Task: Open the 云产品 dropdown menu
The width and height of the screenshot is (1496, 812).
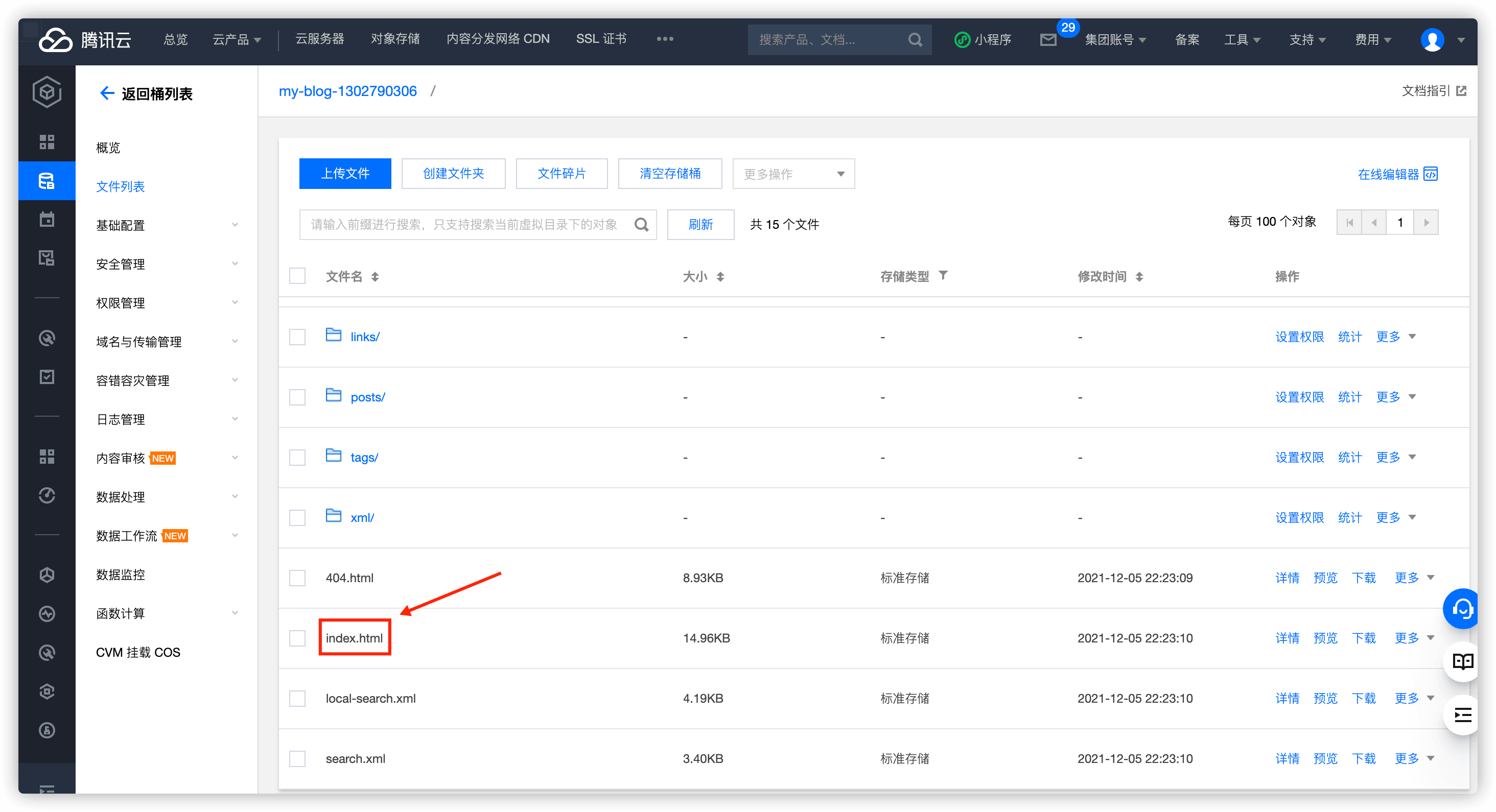Action: (x=237, y=39)
